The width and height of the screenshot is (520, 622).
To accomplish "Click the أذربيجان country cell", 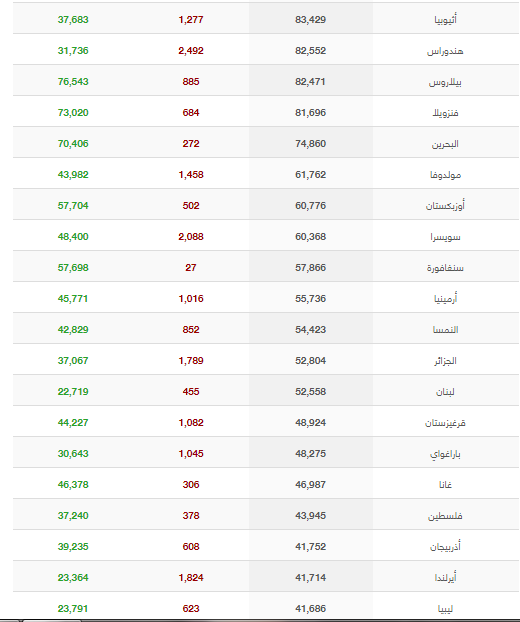I will pos(445,546).
